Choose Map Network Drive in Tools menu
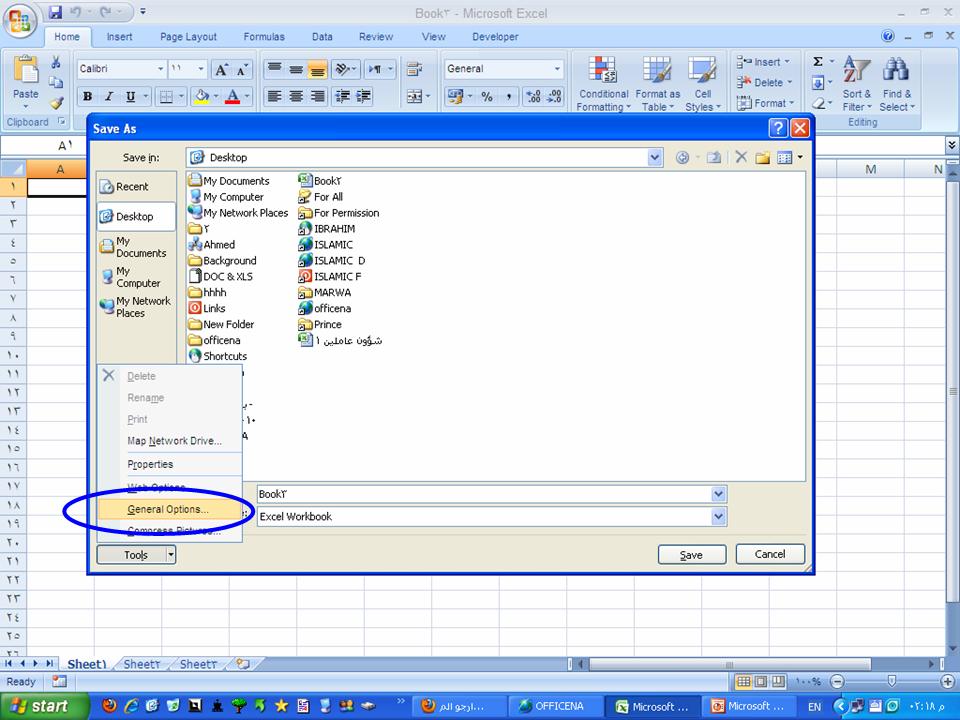The image size is (960, 720). tap(170, 441)
